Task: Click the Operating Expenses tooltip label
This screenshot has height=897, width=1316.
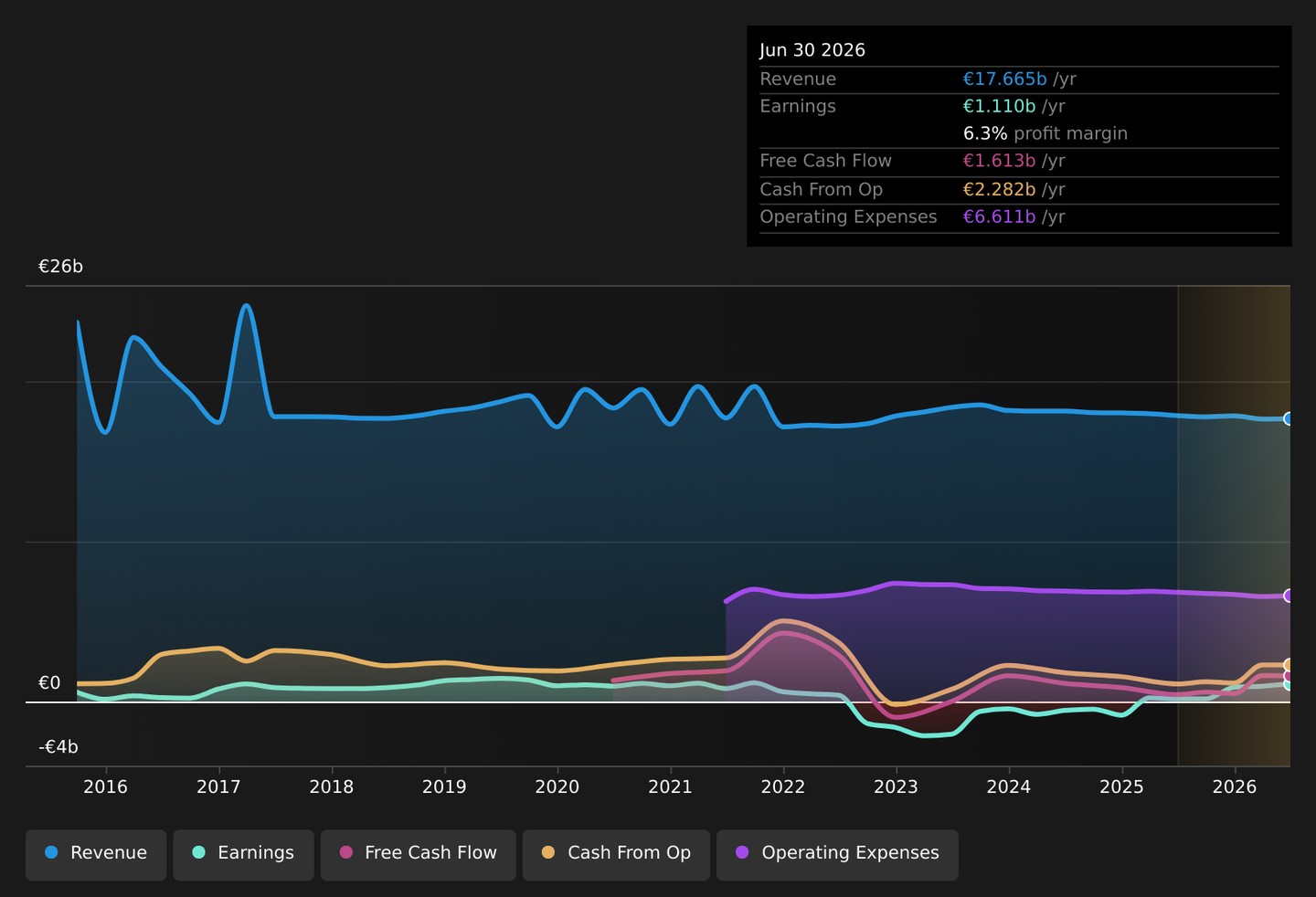Action: [x=848, y=216]
